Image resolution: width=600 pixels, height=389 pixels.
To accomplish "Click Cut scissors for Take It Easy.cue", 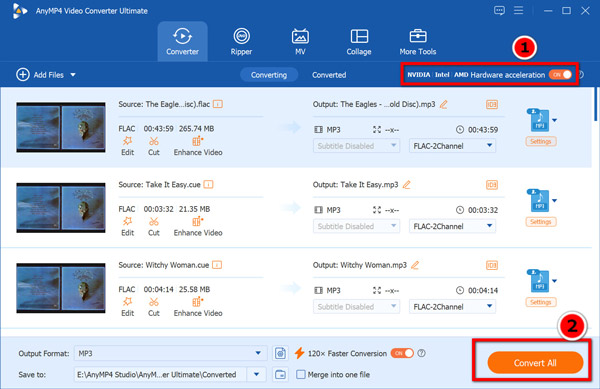I will click(x=154, y=226).
